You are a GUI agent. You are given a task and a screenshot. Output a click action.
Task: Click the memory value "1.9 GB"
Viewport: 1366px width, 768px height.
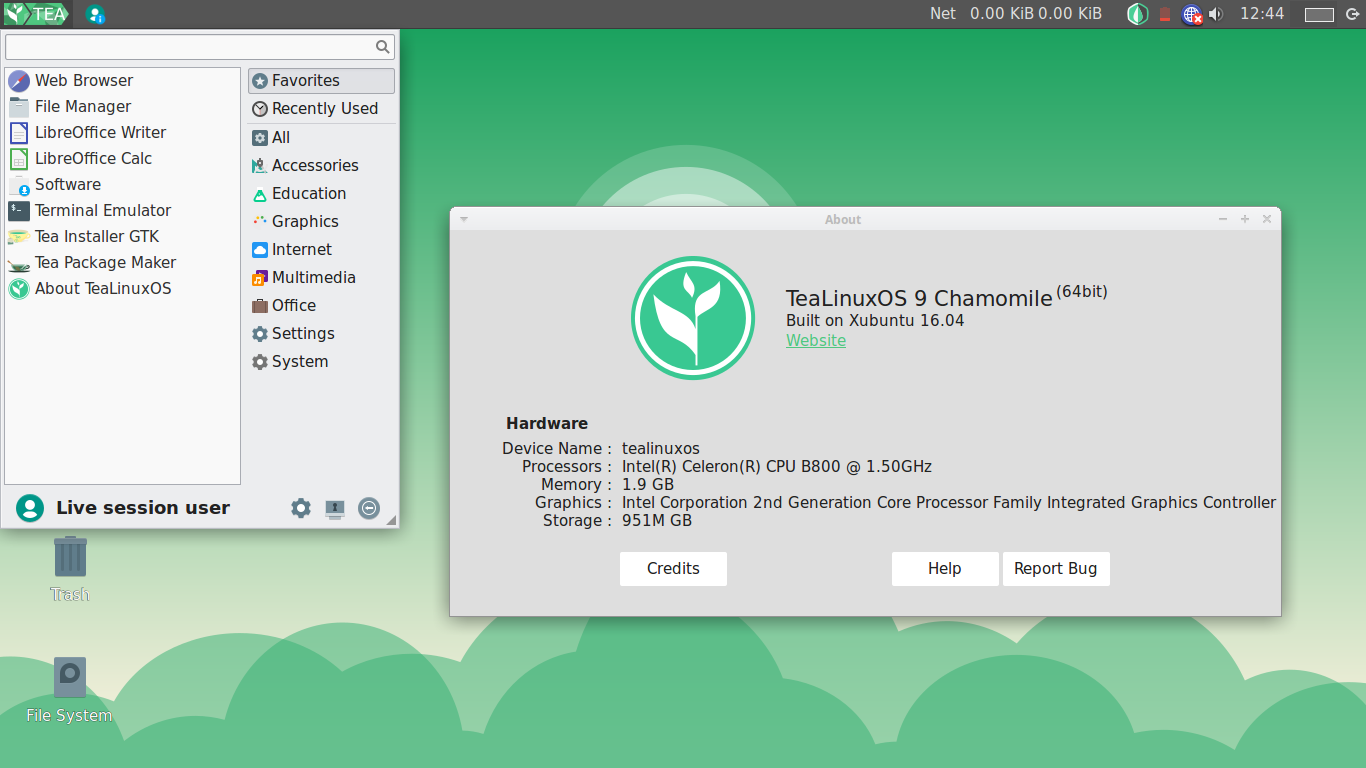click(x=648, y=485)
